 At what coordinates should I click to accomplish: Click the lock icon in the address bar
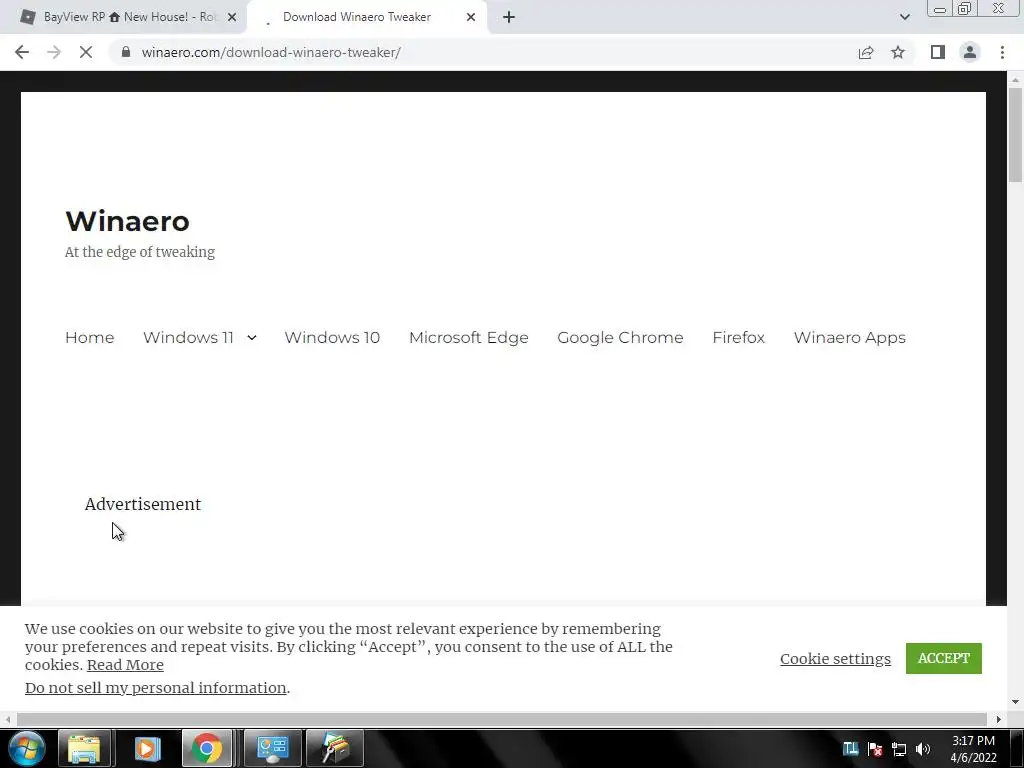[126, 52]
